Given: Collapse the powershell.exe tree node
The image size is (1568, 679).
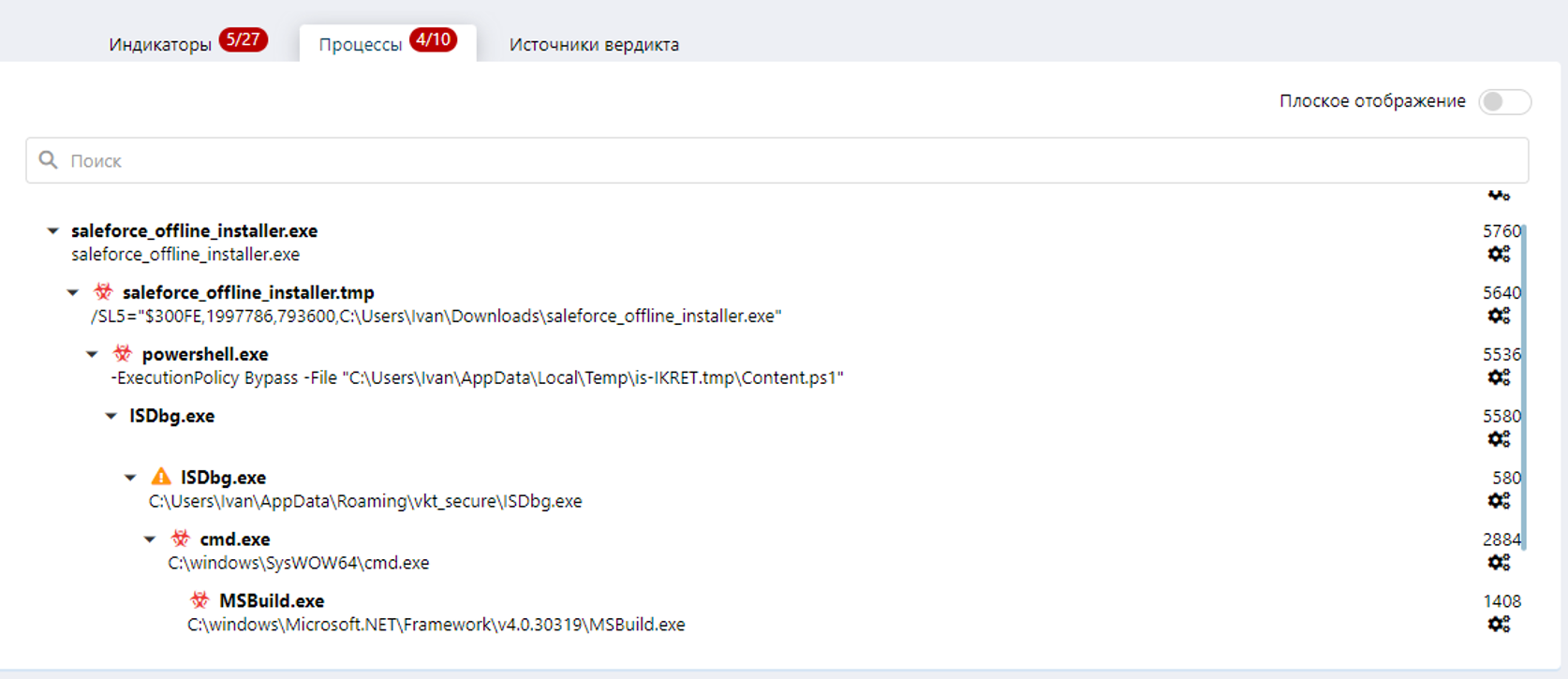Looking at the screenshot, I should coord(92,354).
